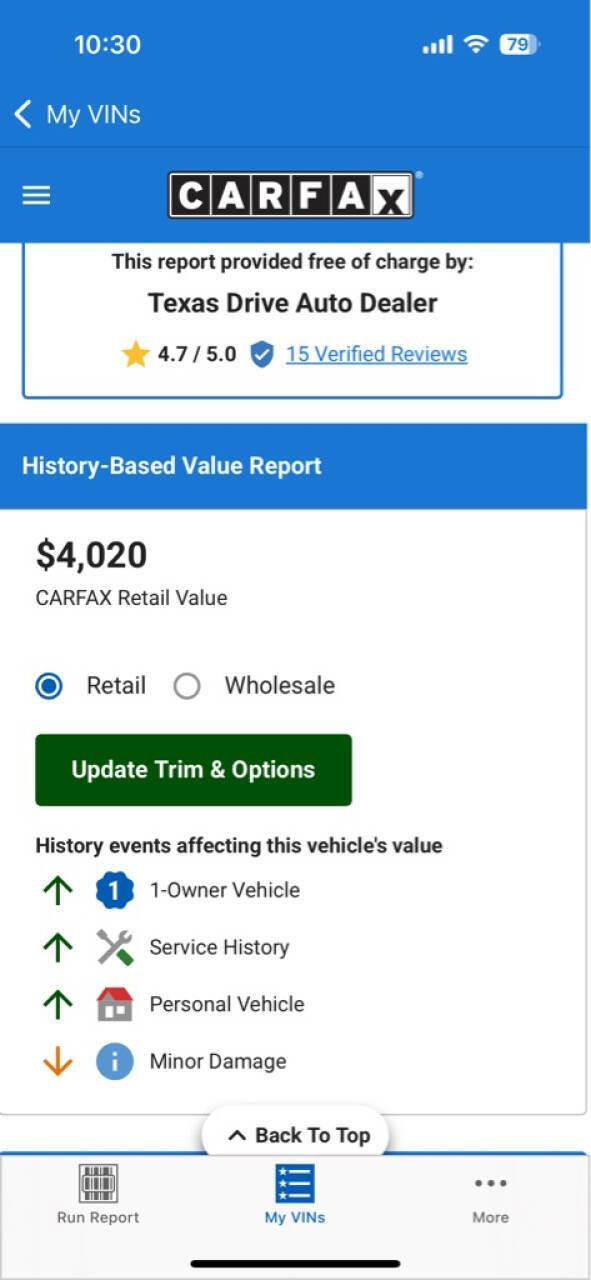Tap the More ellipsis icon
The width and height of the screenshot is (591, 1280).
(490, 1183)
